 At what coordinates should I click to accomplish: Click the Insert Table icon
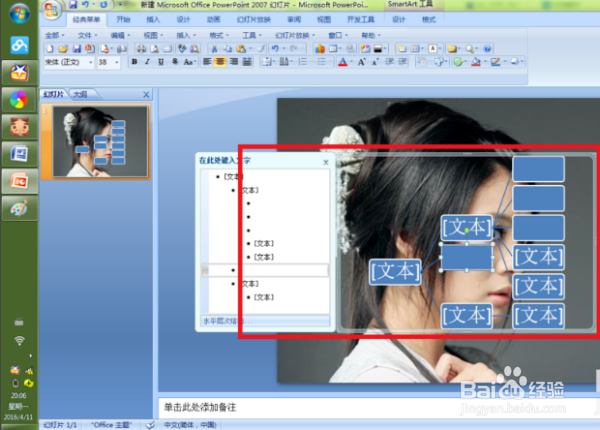(x=333, y=49)
